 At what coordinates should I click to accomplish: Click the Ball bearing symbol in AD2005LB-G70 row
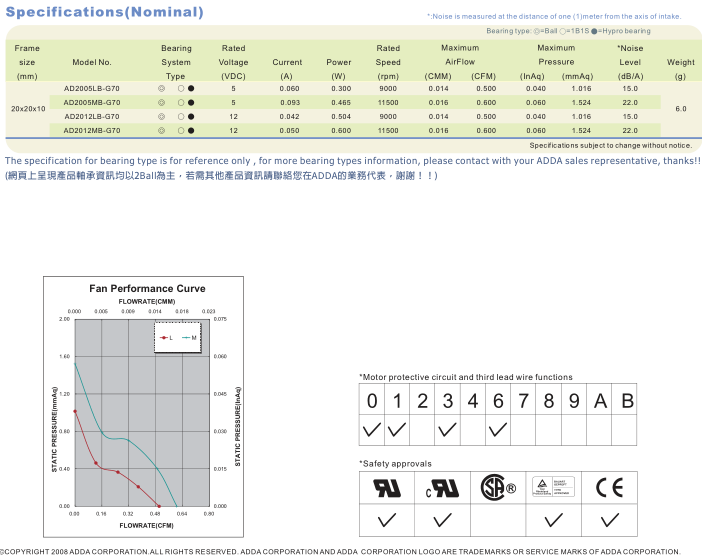162,89
